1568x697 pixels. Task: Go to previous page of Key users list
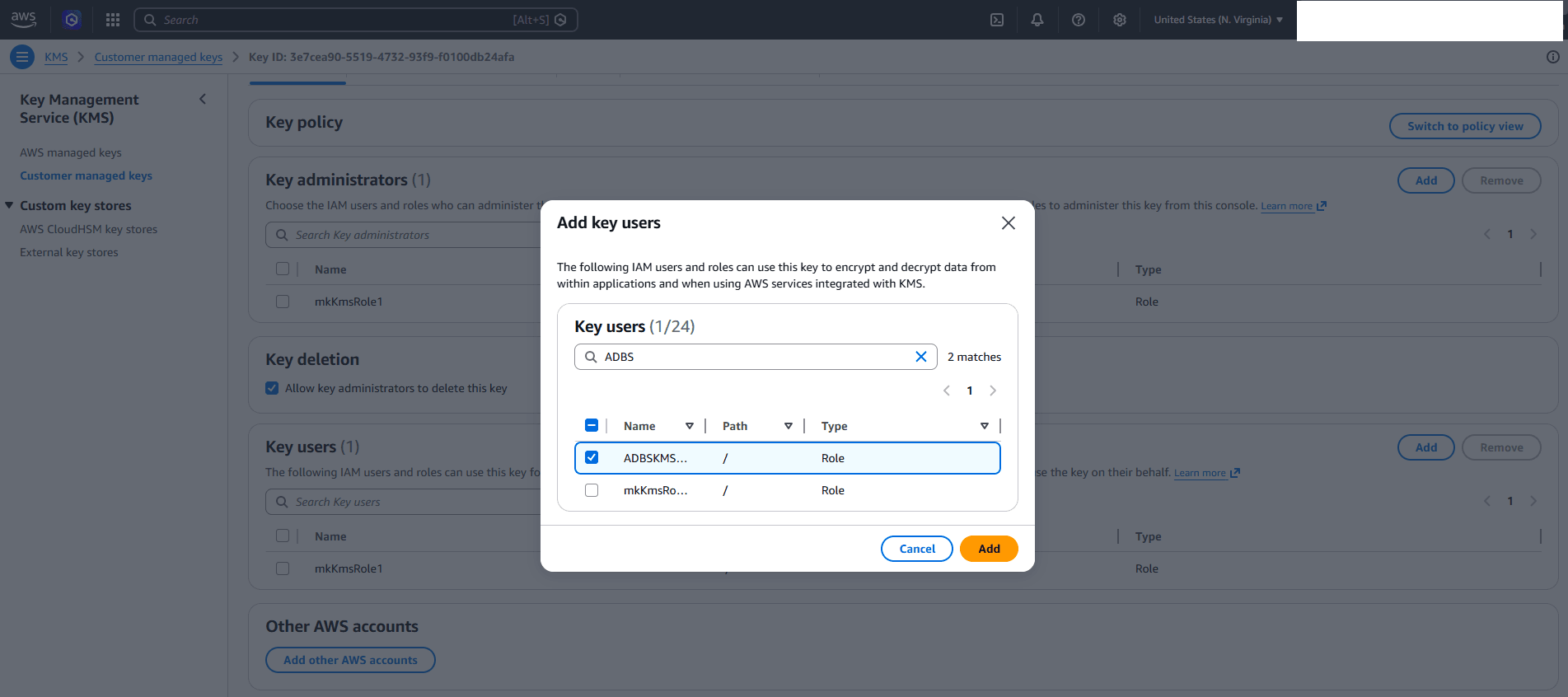click(1487, 501)
